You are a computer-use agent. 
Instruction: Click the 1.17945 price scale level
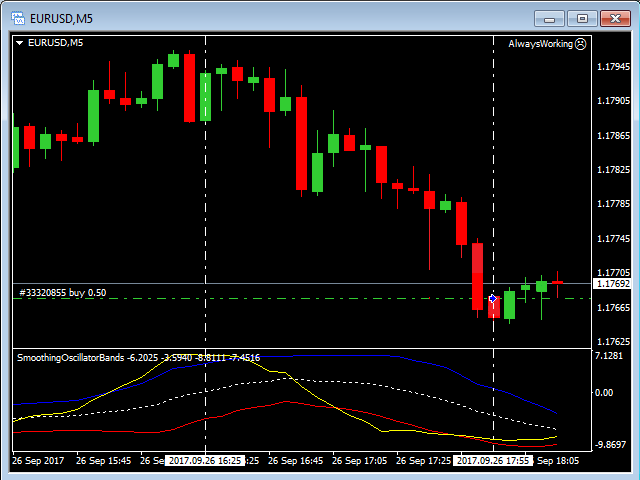612,68
